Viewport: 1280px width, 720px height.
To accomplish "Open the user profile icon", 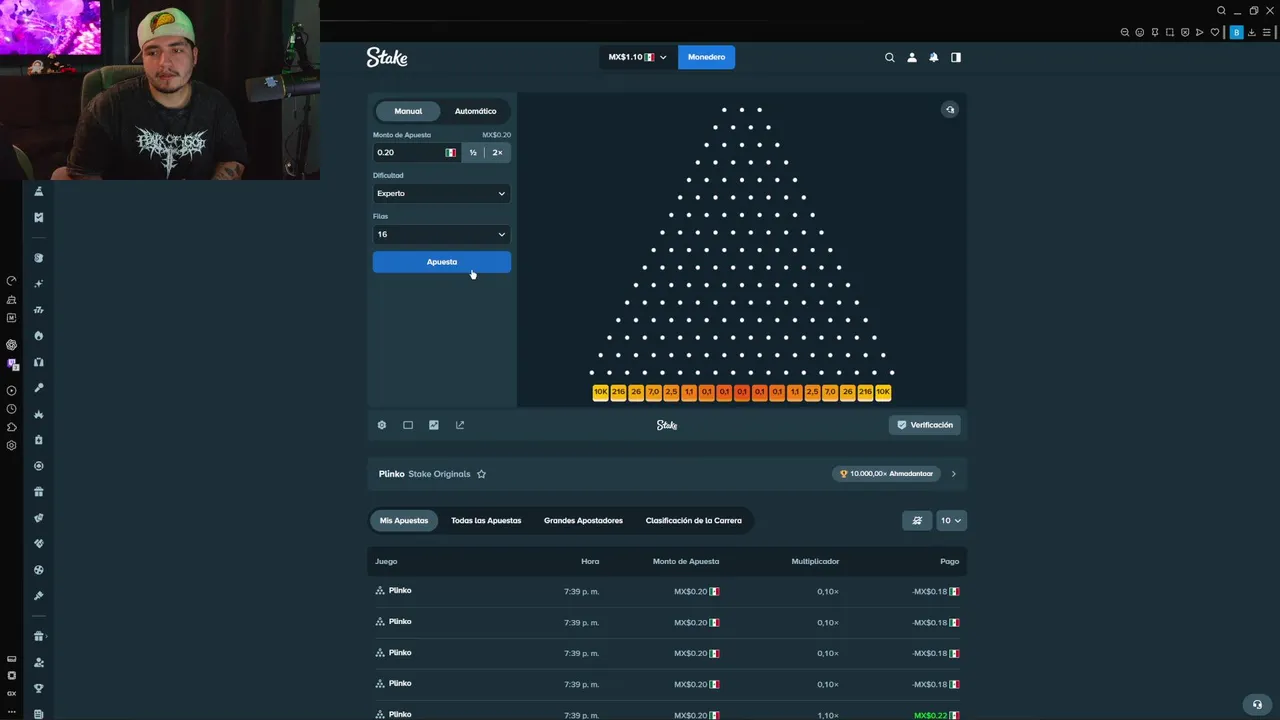I will (911, 57).
